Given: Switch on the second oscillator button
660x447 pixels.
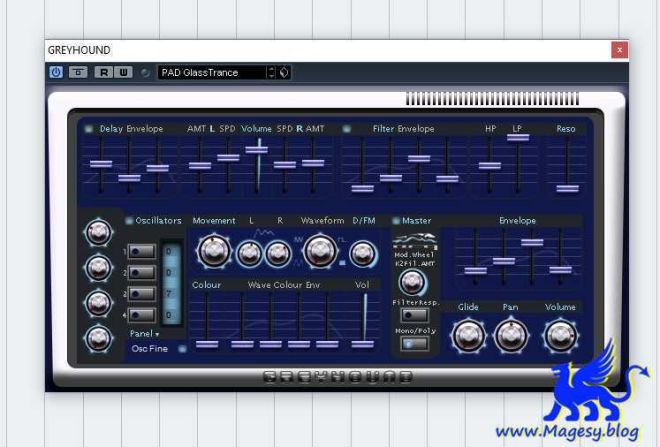Looking at the screenshot, I should pyautogui.click(x=141, y=273).
